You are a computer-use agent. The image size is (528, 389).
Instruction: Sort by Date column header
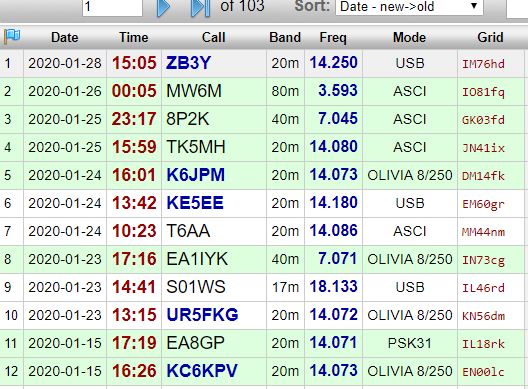click(x=65, y=37)
